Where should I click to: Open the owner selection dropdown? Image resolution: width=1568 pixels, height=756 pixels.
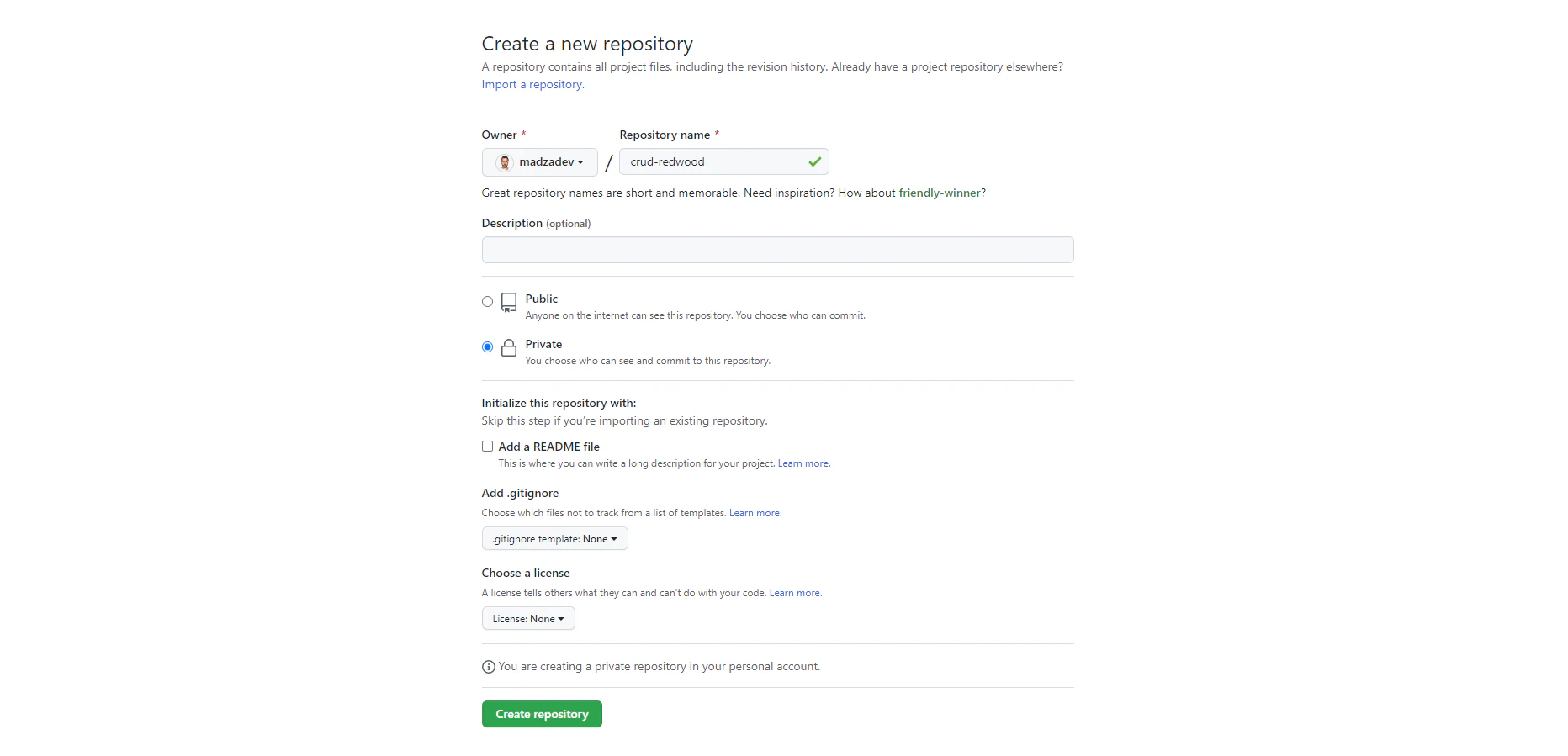[539, 162]
